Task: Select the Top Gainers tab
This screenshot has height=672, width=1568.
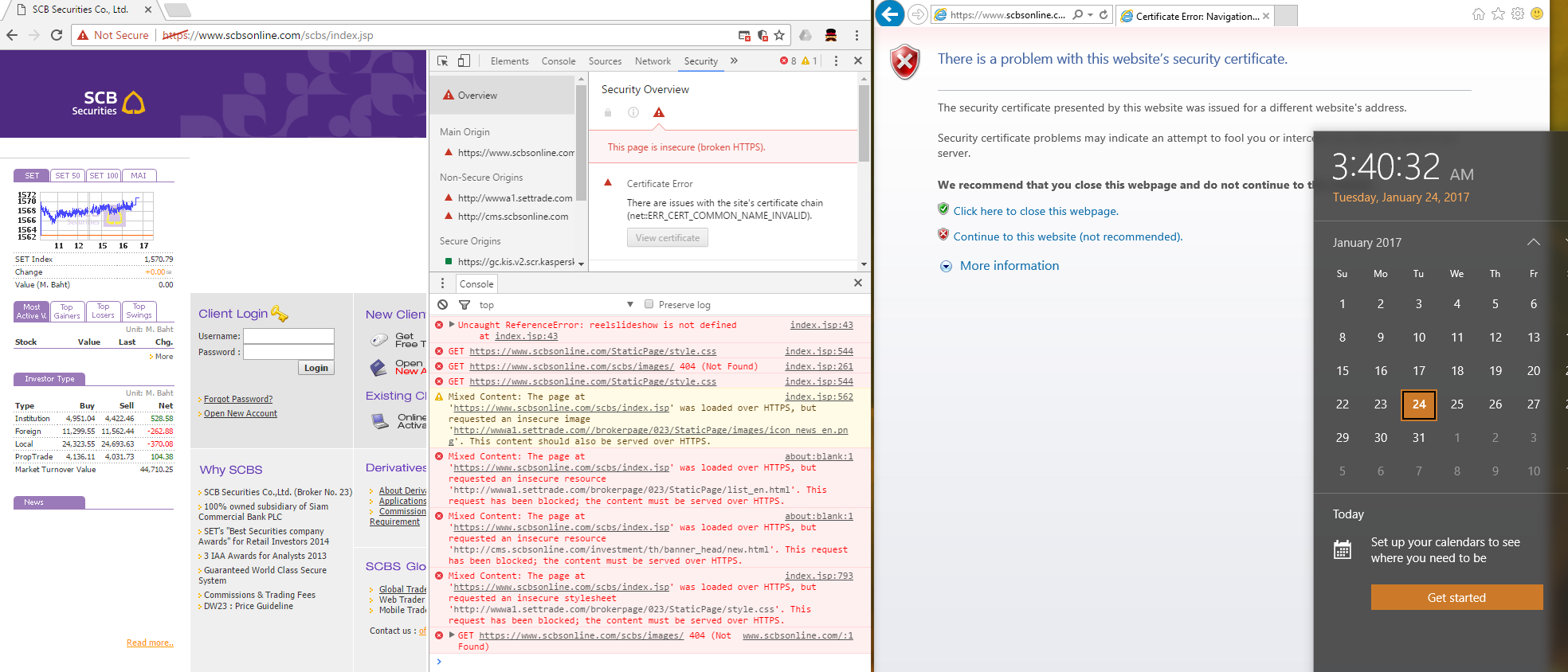Action: coord(67,311)
